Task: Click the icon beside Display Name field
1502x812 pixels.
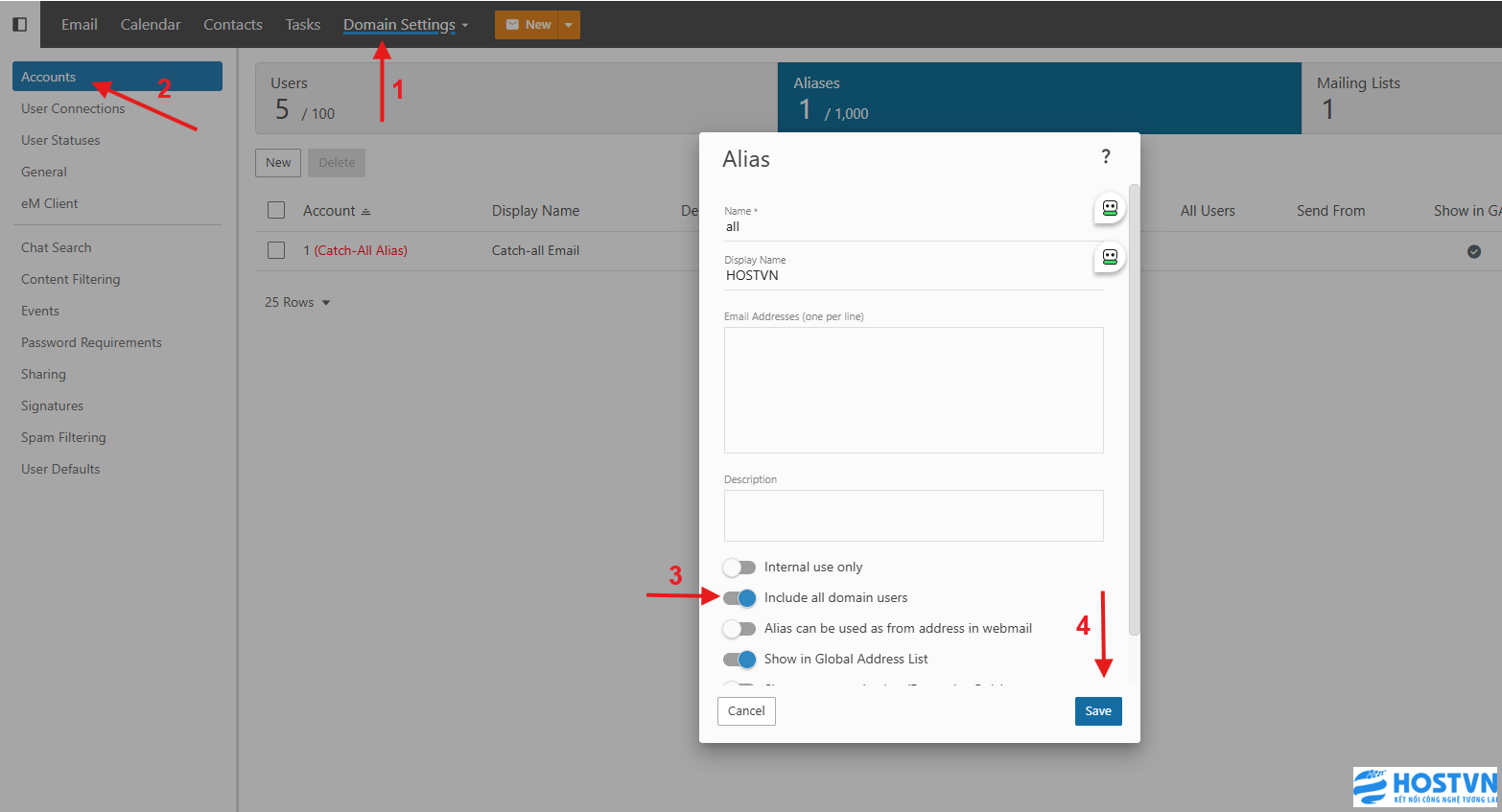Action: tap(1110, 257)
